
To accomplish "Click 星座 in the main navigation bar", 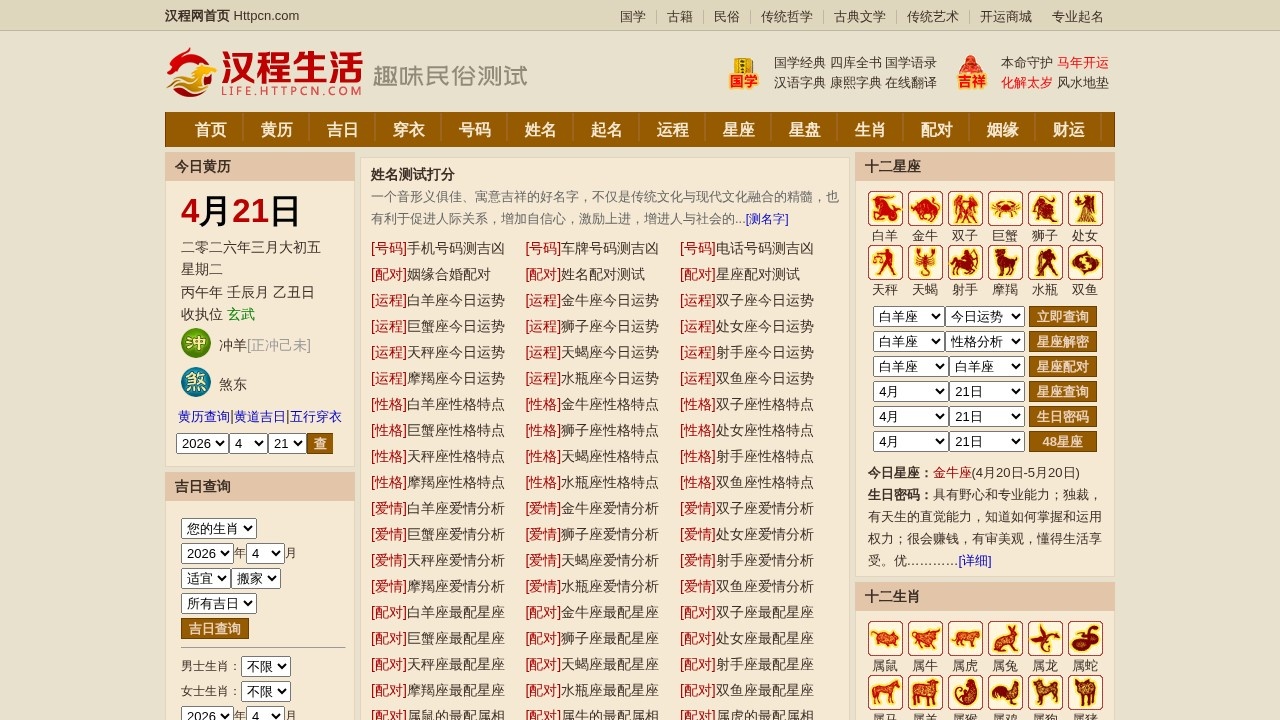I will click(738, 128).
